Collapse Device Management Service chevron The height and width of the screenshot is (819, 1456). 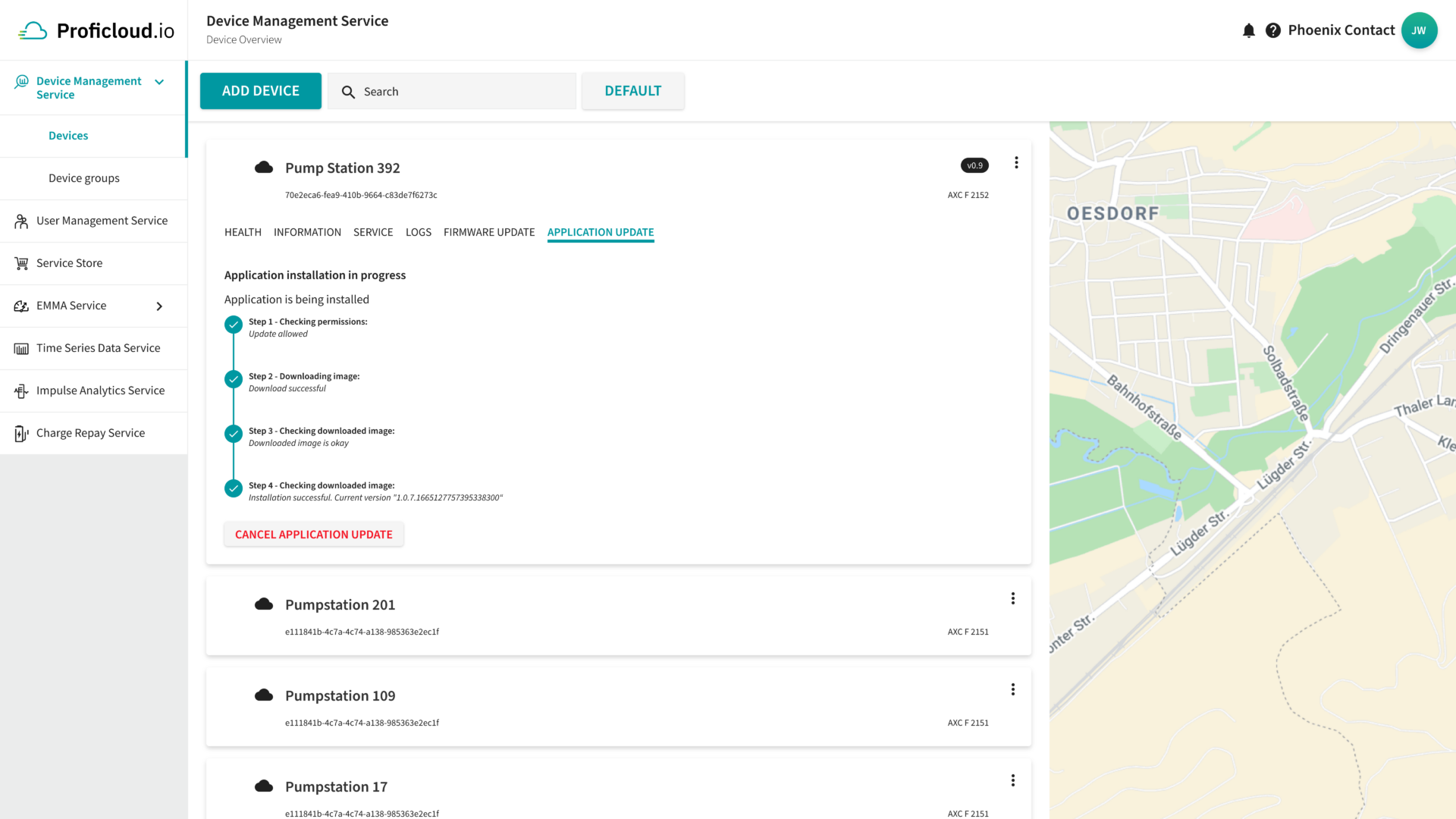[x=159, y=82]
